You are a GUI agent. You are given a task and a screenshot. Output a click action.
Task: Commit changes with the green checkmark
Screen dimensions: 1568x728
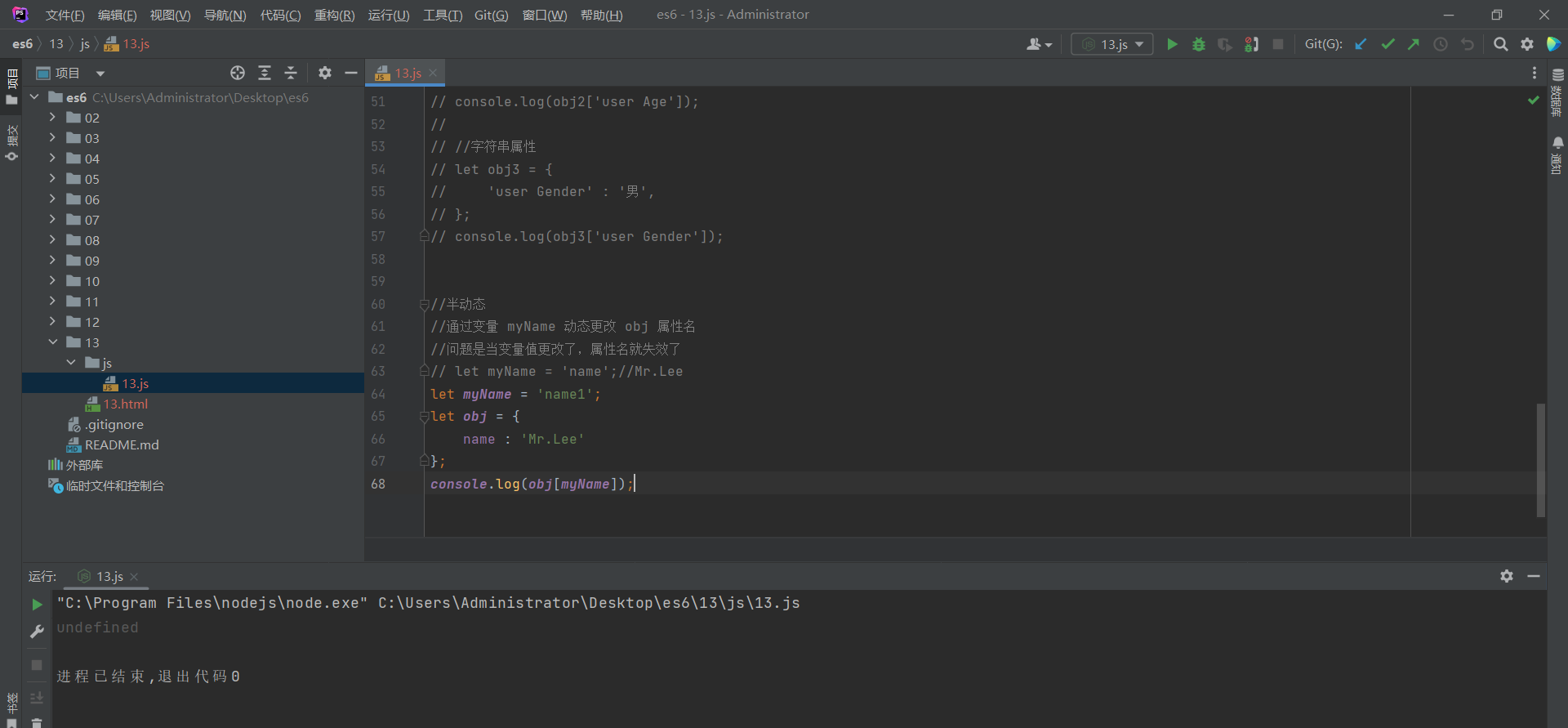[1388, 44]
